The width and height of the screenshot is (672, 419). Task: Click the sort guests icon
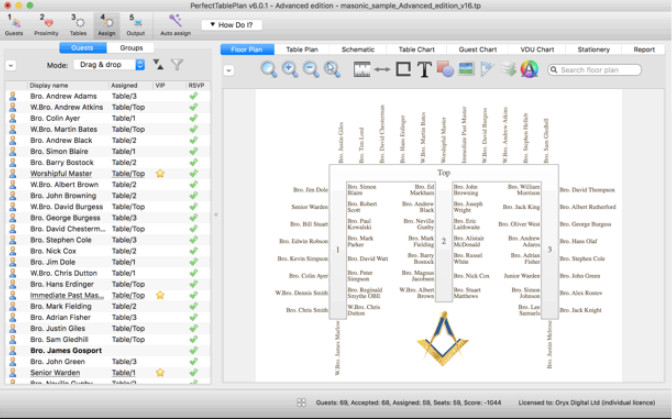[x=158, y=65]
